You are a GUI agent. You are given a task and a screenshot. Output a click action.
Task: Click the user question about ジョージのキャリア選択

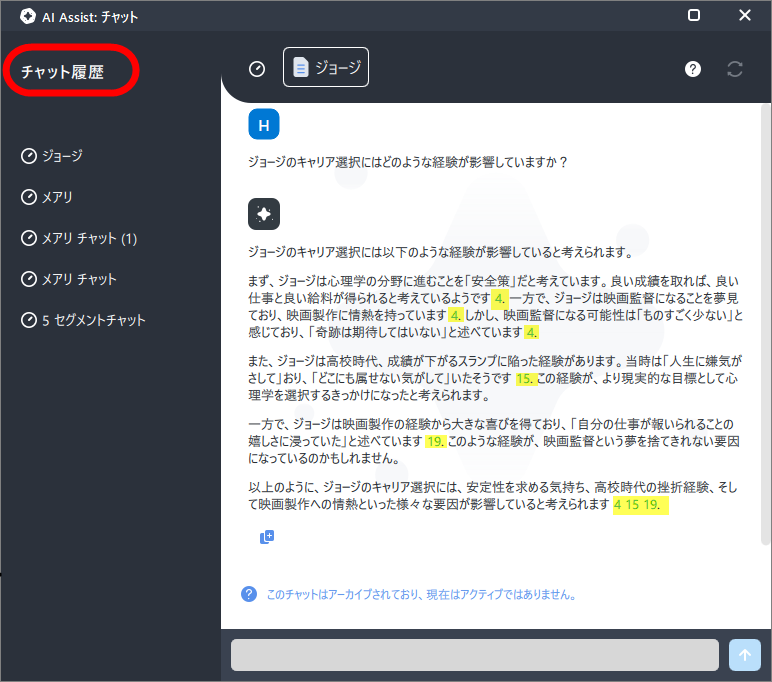coord(408,162)
